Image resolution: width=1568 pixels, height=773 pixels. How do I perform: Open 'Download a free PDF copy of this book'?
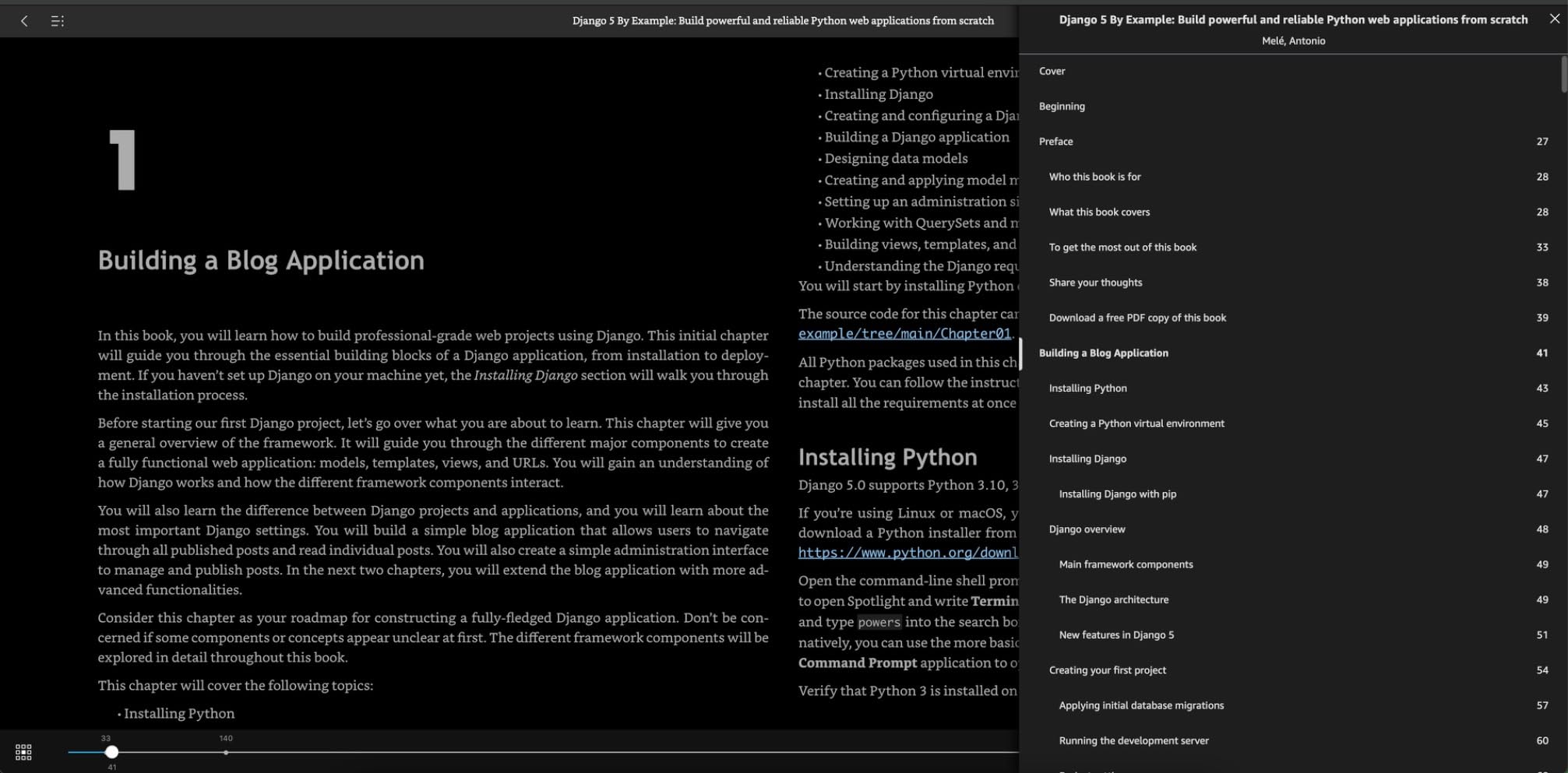click(x=1137, y=318)
